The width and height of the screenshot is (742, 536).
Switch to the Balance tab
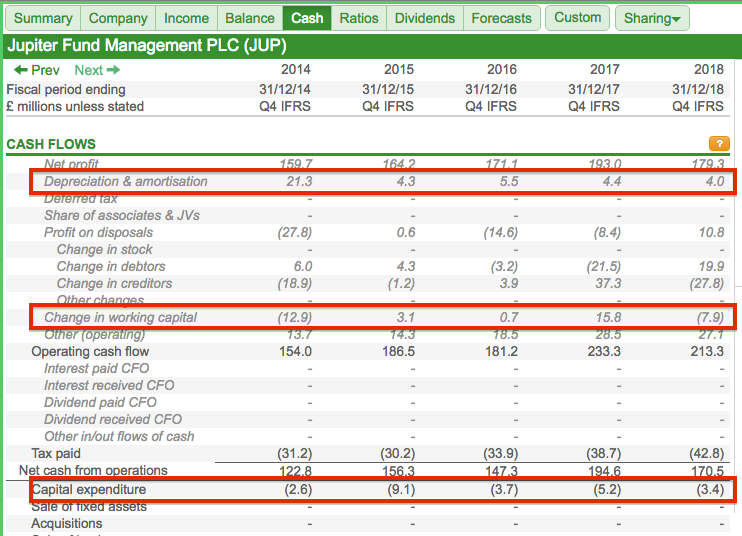coord(250,18)
